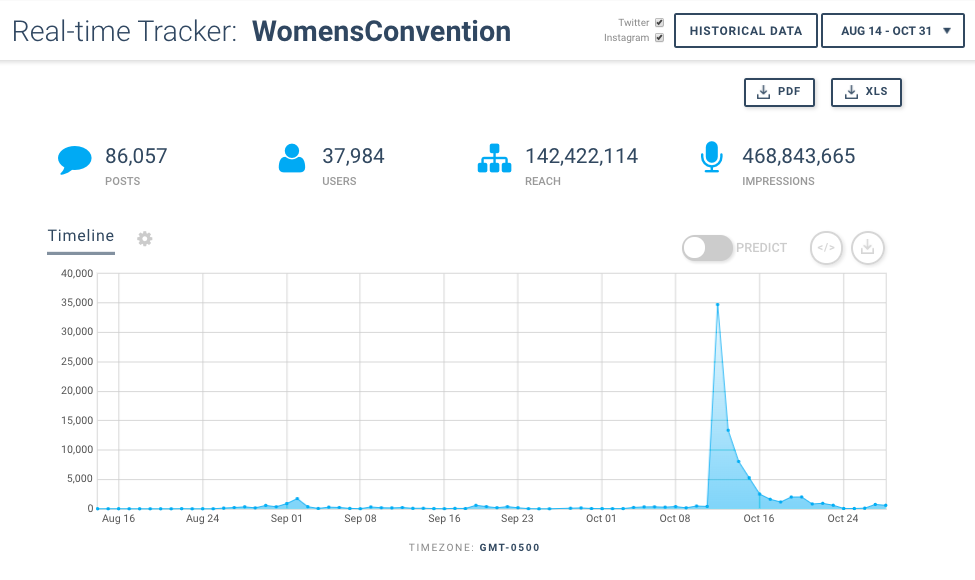975x580 pixels.
Task: Click the Aug 16 axis label
Action: point(118,518)
